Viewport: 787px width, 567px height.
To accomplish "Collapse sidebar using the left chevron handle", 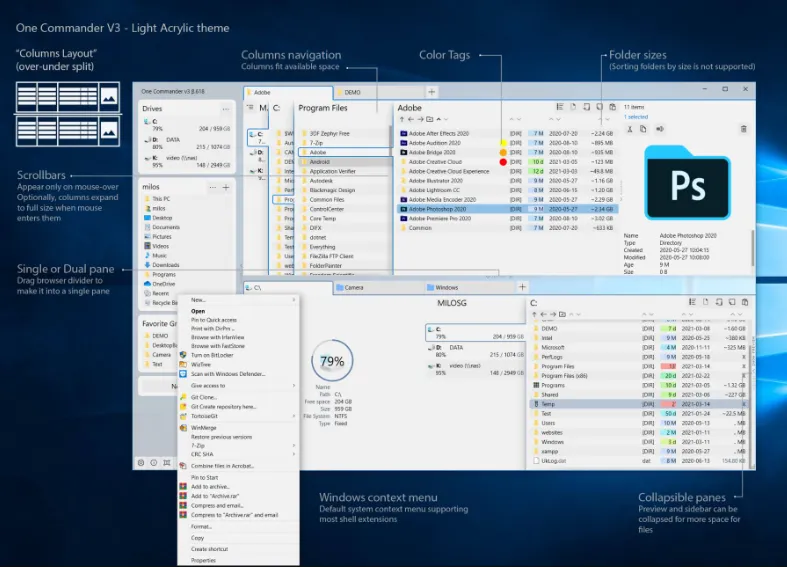I will pyautogui.click(x=240, y=265).
